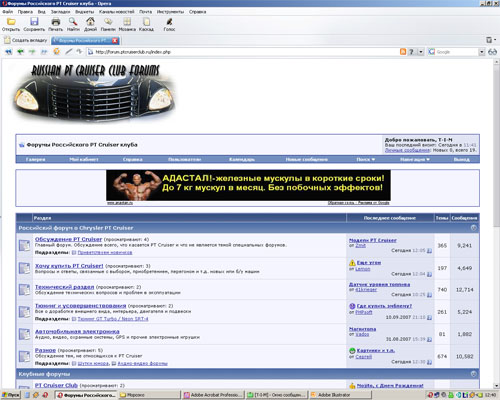Click the Открыть folder icon in toolbar
500x400 pixels.
pyautogui.click(x=11, y=22)
